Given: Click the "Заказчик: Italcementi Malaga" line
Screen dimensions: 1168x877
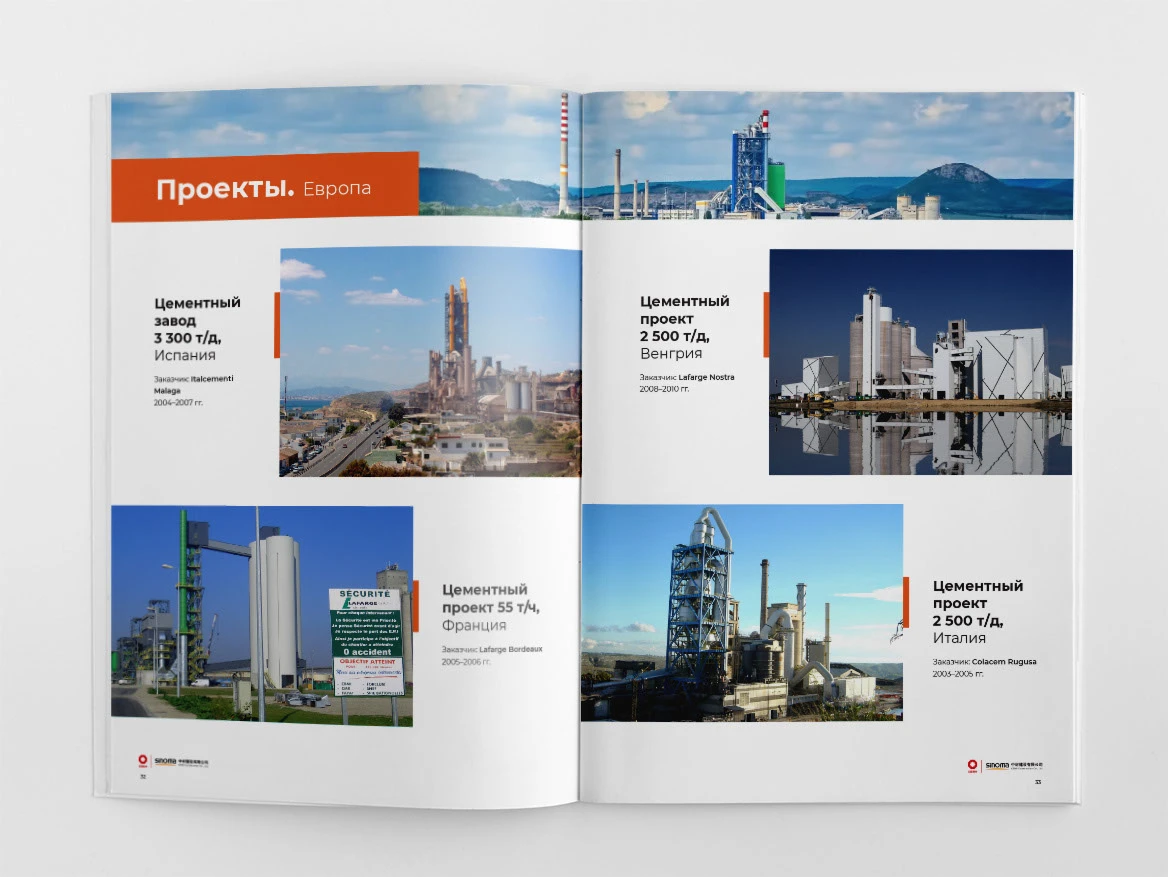Looking at the screenshot, I should pos(193,384).
